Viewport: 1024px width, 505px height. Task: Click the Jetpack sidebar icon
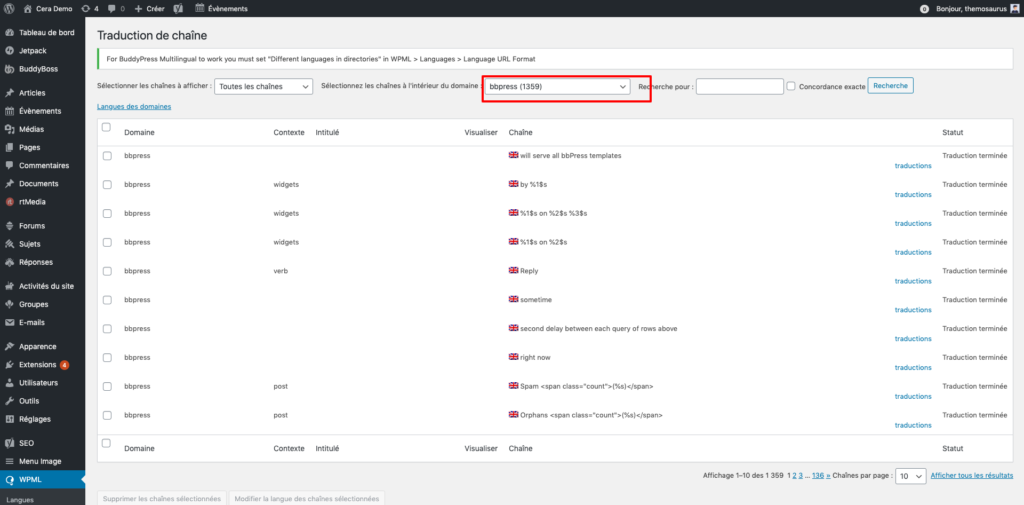point(9,50)
